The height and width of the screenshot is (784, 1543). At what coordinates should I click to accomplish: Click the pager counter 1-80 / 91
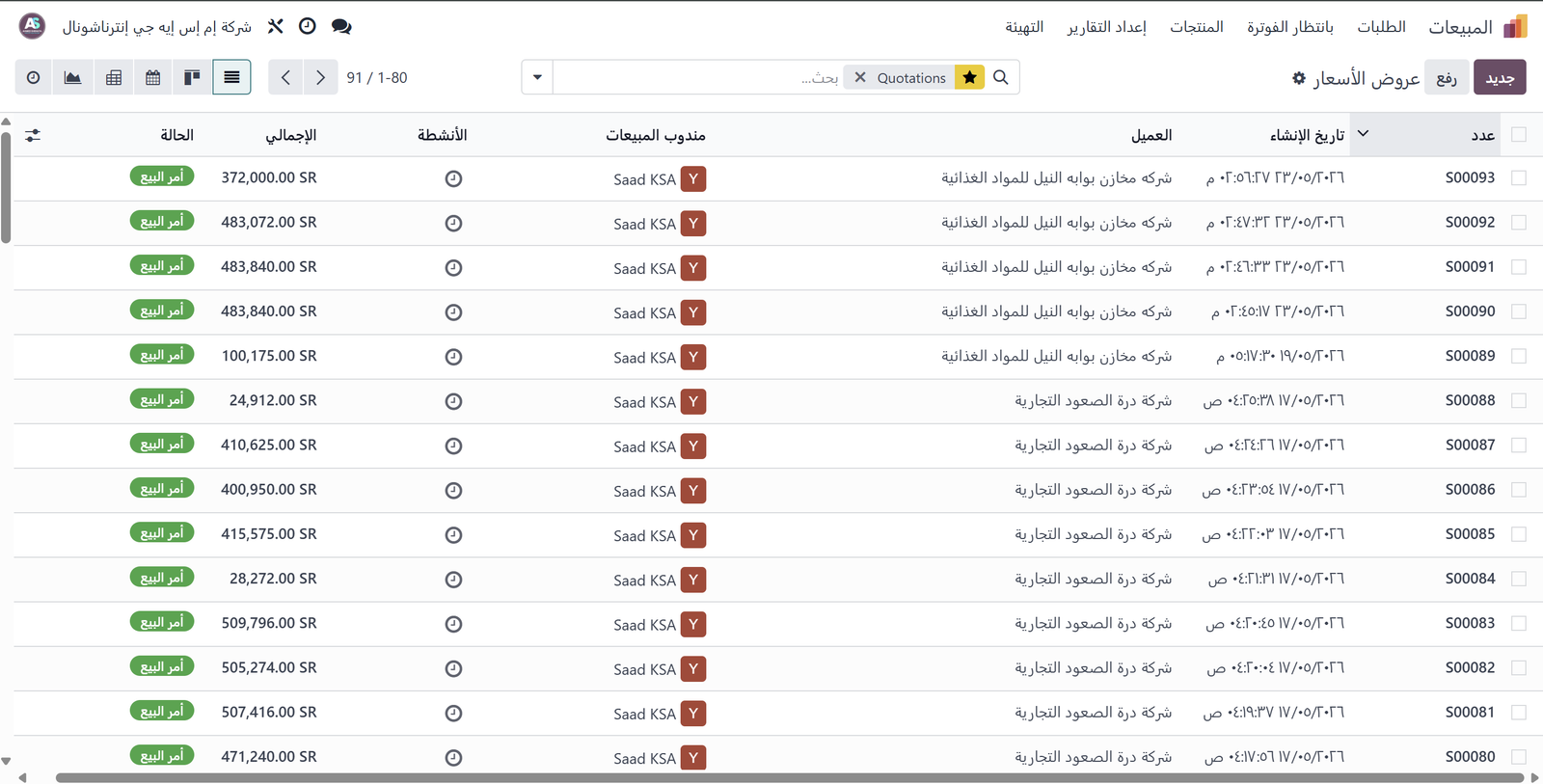click(x=377, y=77)
